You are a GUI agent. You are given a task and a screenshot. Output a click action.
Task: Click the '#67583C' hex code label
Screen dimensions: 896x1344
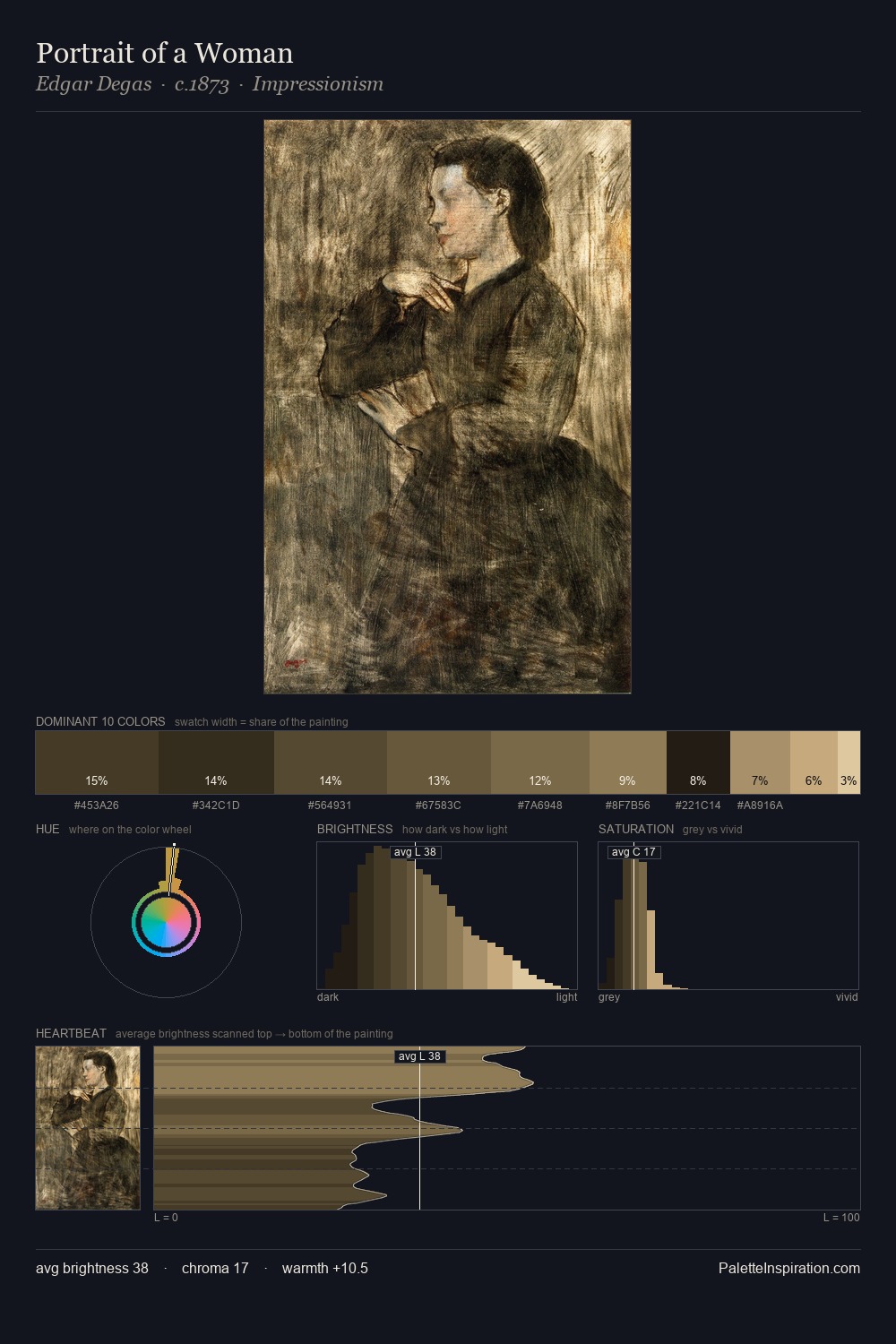click(x=438, y=806)
